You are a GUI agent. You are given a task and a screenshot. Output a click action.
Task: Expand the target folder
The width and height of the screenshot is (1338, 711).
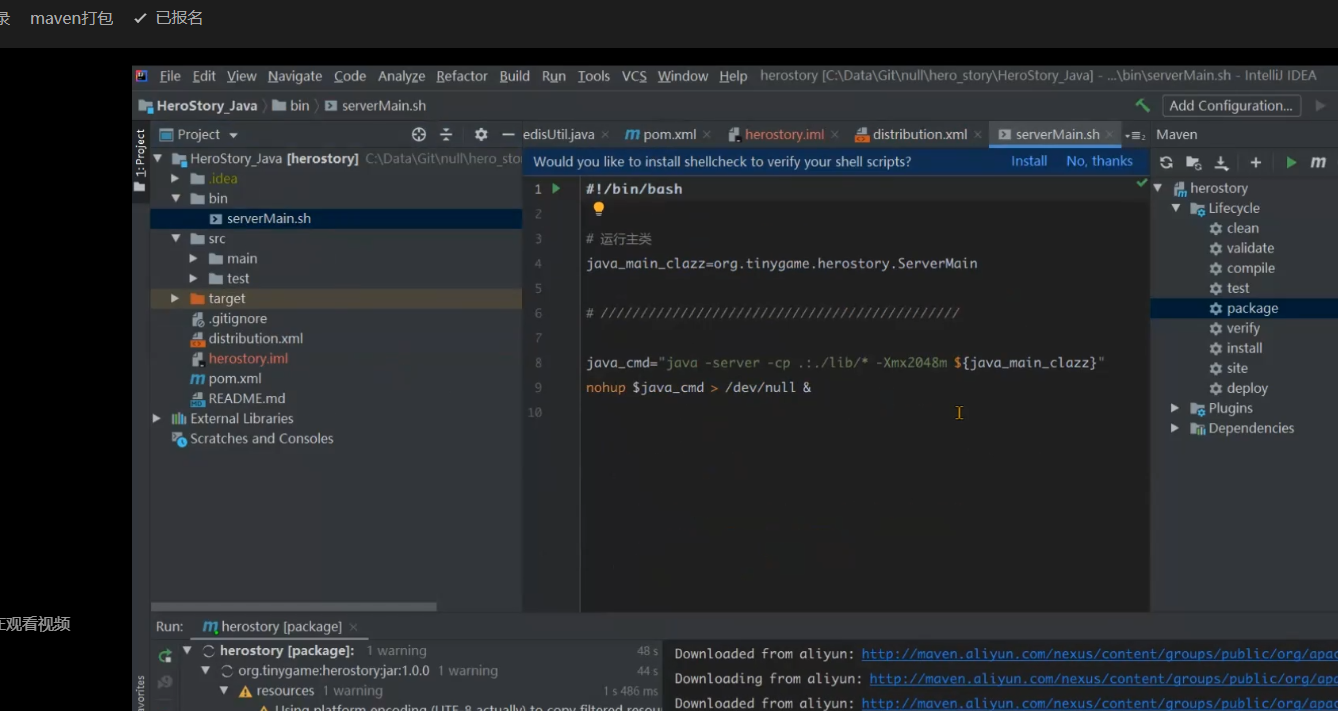175,298
